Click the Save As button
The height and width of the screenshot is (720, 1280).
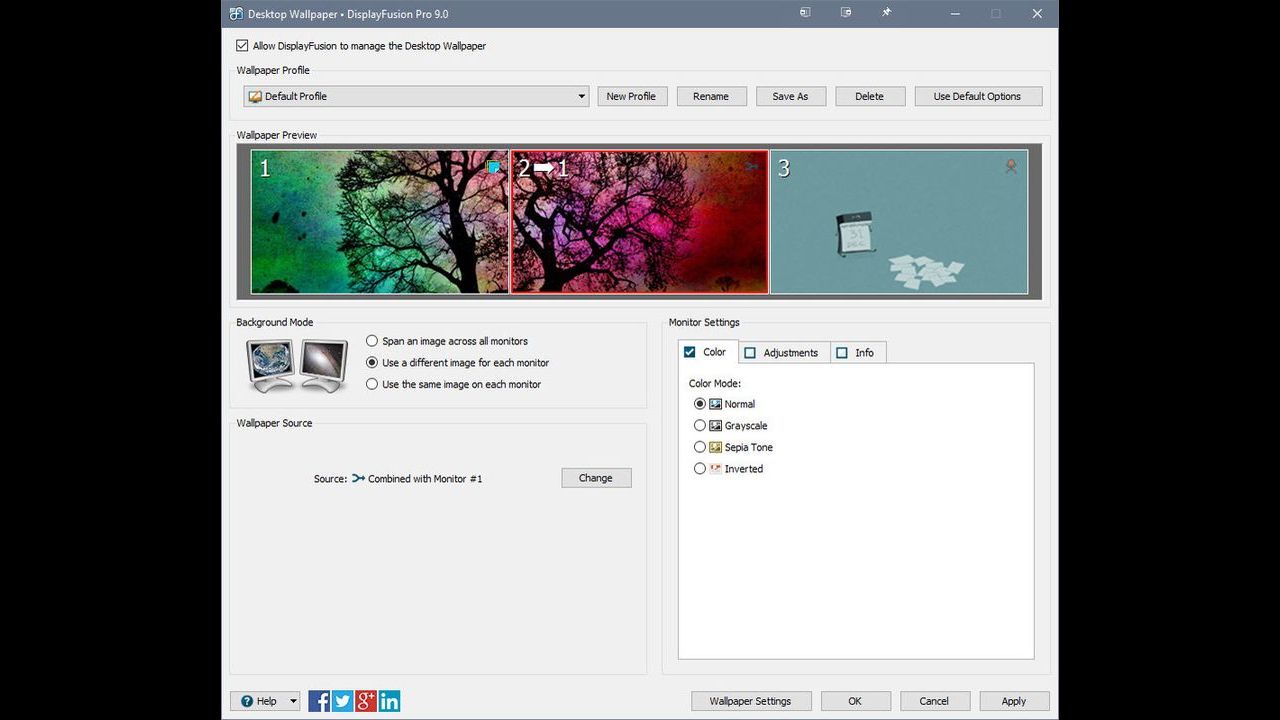click(790, 96)
